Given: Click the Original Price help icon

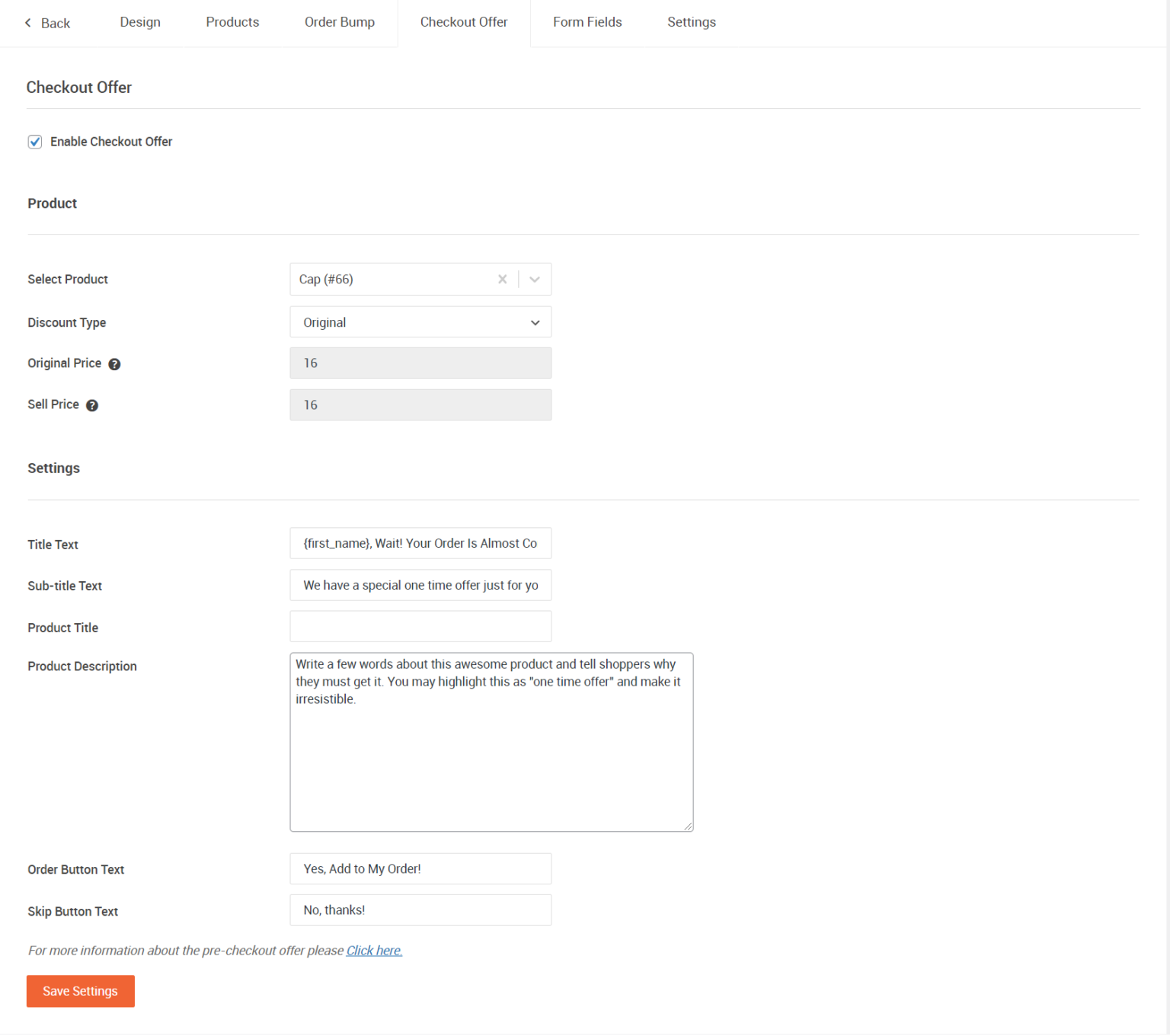Looking at the screenshot, I should click(114, 364).
